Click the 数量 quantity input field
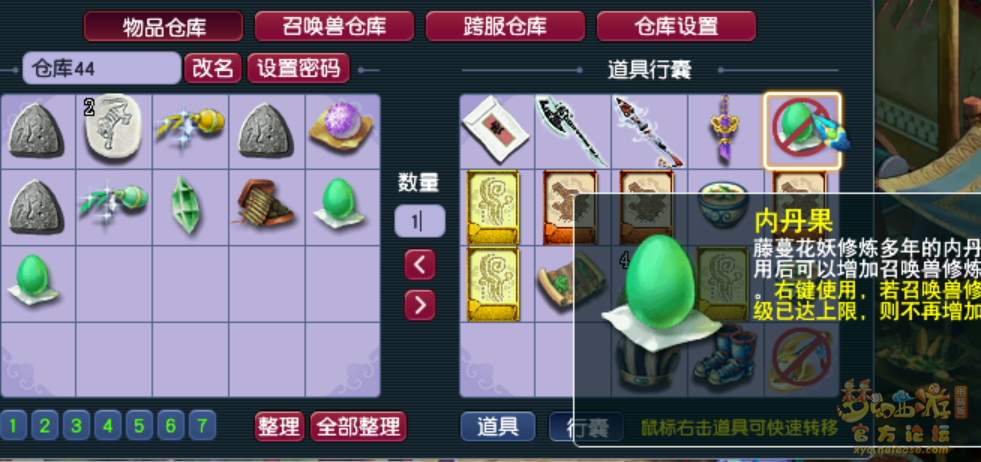 click(x=420, y=221)
